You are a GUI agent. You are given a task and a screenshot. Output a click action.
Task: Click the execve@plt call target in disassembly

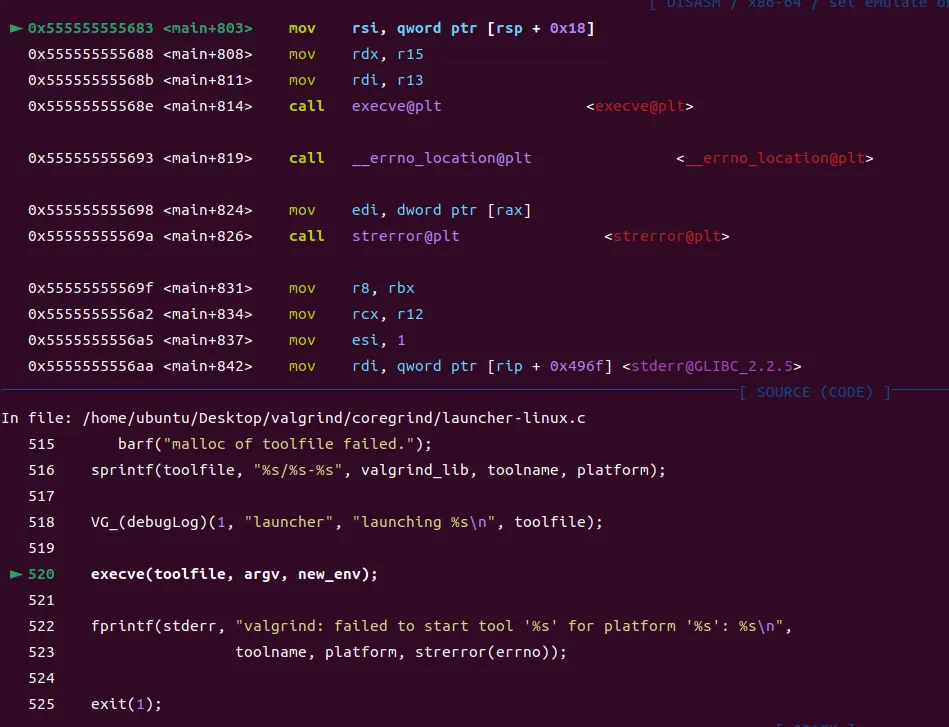(396, 106)
